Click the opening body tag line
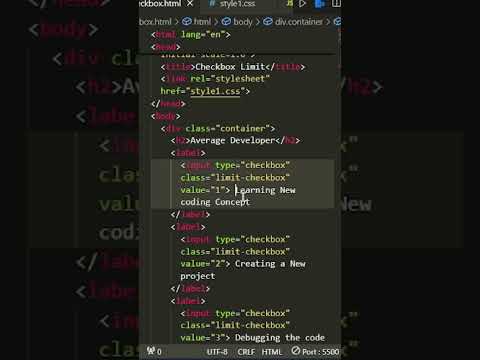This screenshot has height=360, width=480. tap(166, 116)
